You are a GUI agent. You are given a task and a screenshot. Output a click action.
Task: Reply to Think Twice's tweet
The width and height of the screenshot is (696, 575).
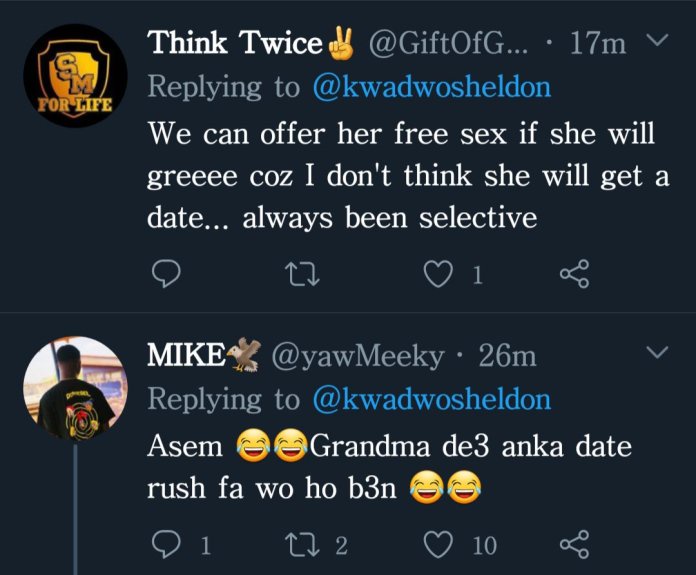(168, 274)
